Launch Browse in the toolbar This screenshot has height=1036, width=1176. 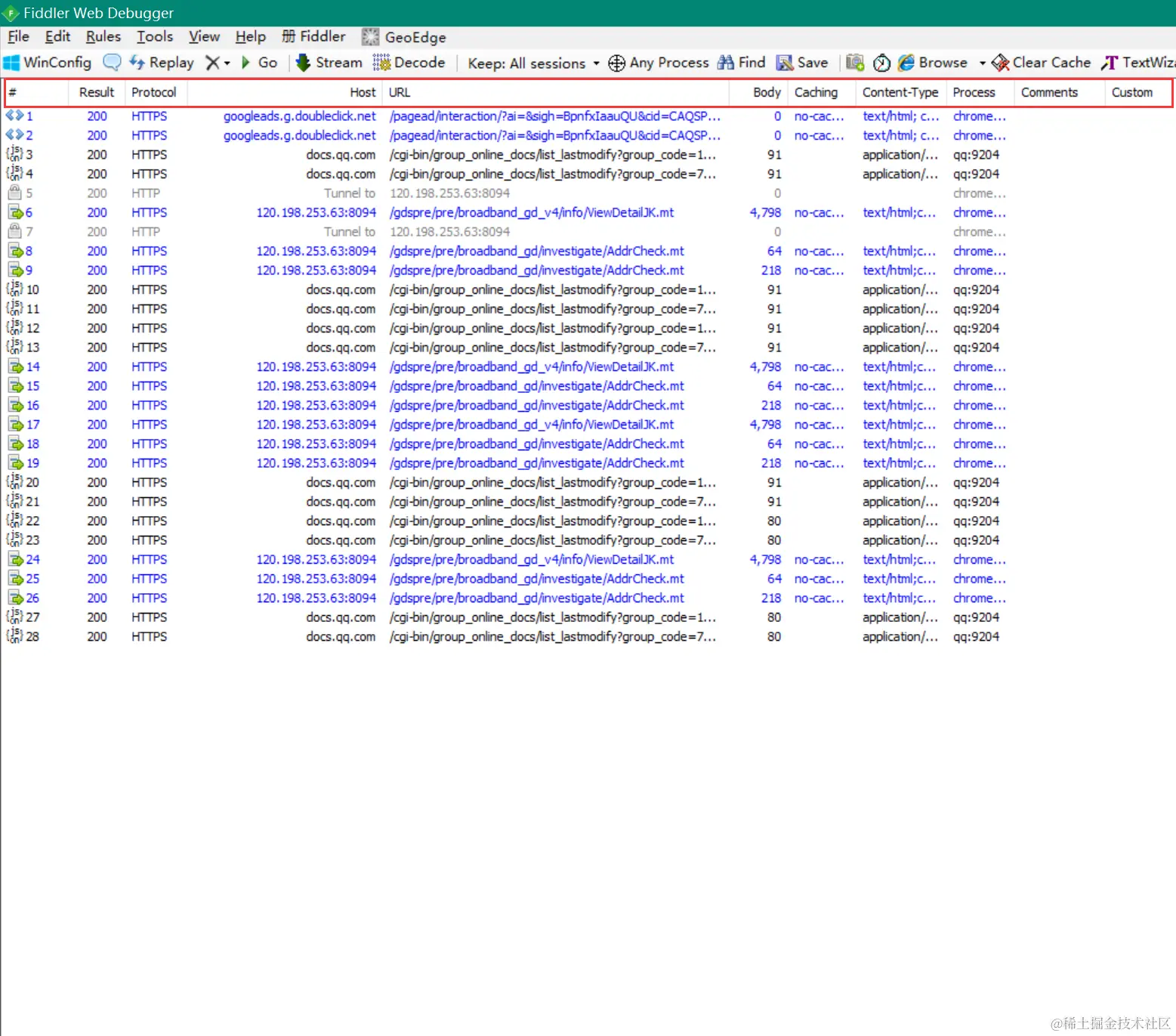(933, 63)
